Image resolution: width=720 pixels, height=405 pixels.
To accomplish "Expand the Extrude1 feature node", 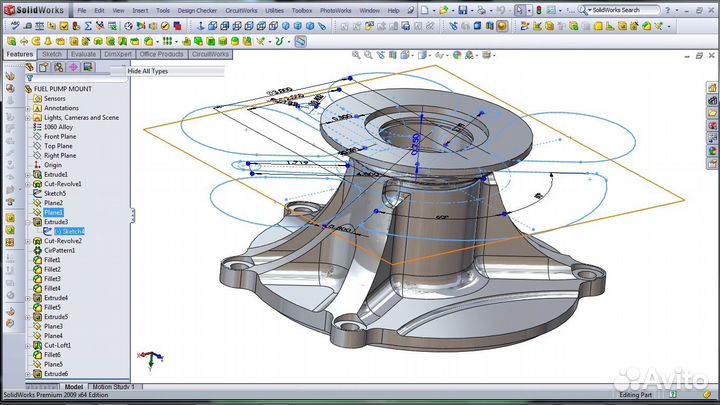I will coord(27,175).
